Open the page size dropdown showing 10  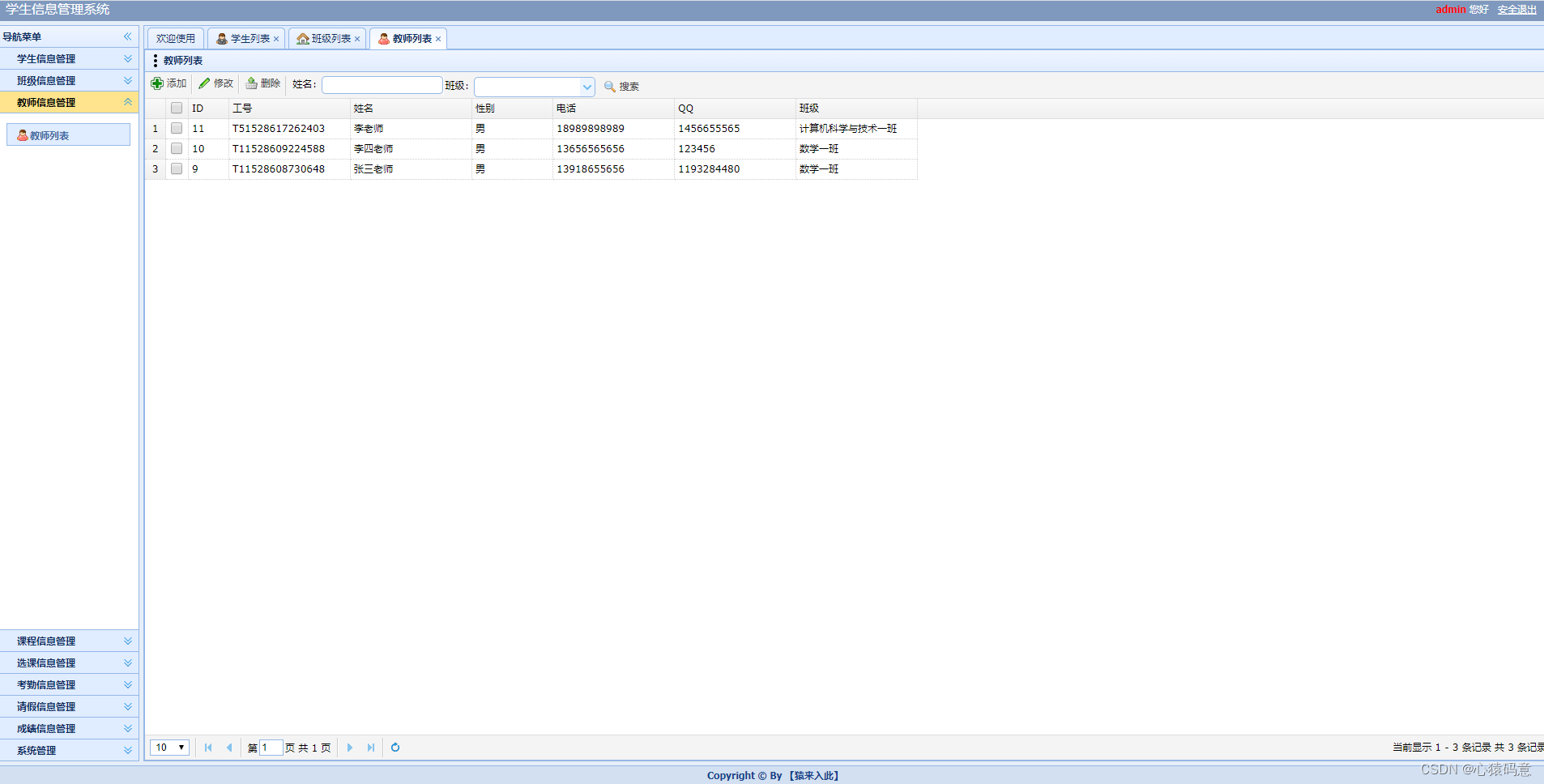point(168,748)
